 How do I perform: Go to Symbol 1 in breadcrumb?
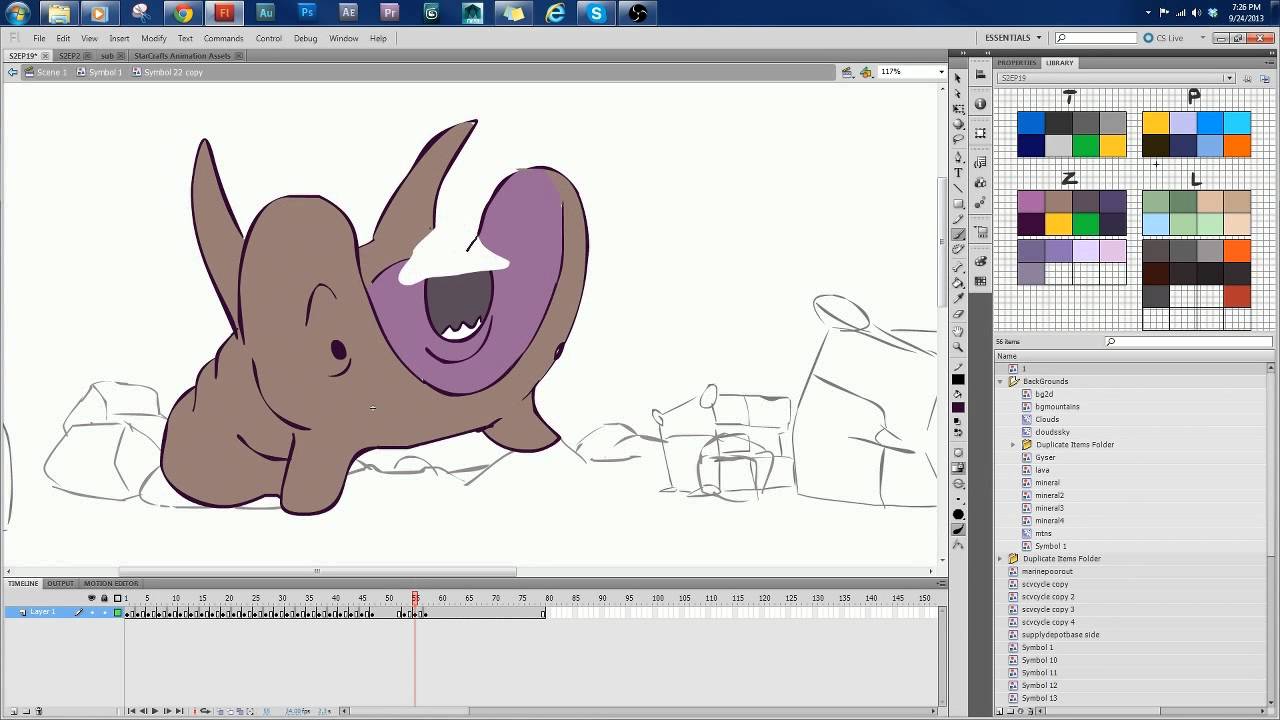[x=99, y=72]
